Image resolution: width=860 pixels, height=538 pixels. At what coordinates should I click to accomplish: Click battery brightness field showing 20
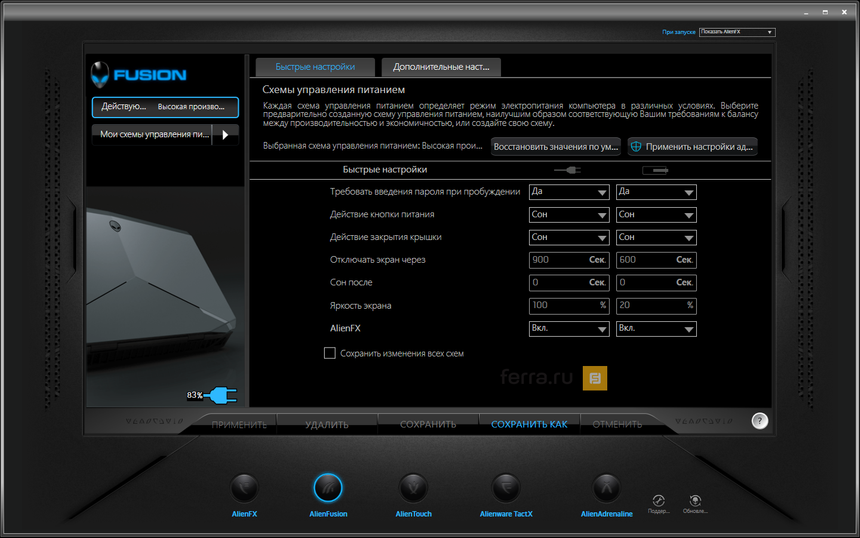(656, 305)
